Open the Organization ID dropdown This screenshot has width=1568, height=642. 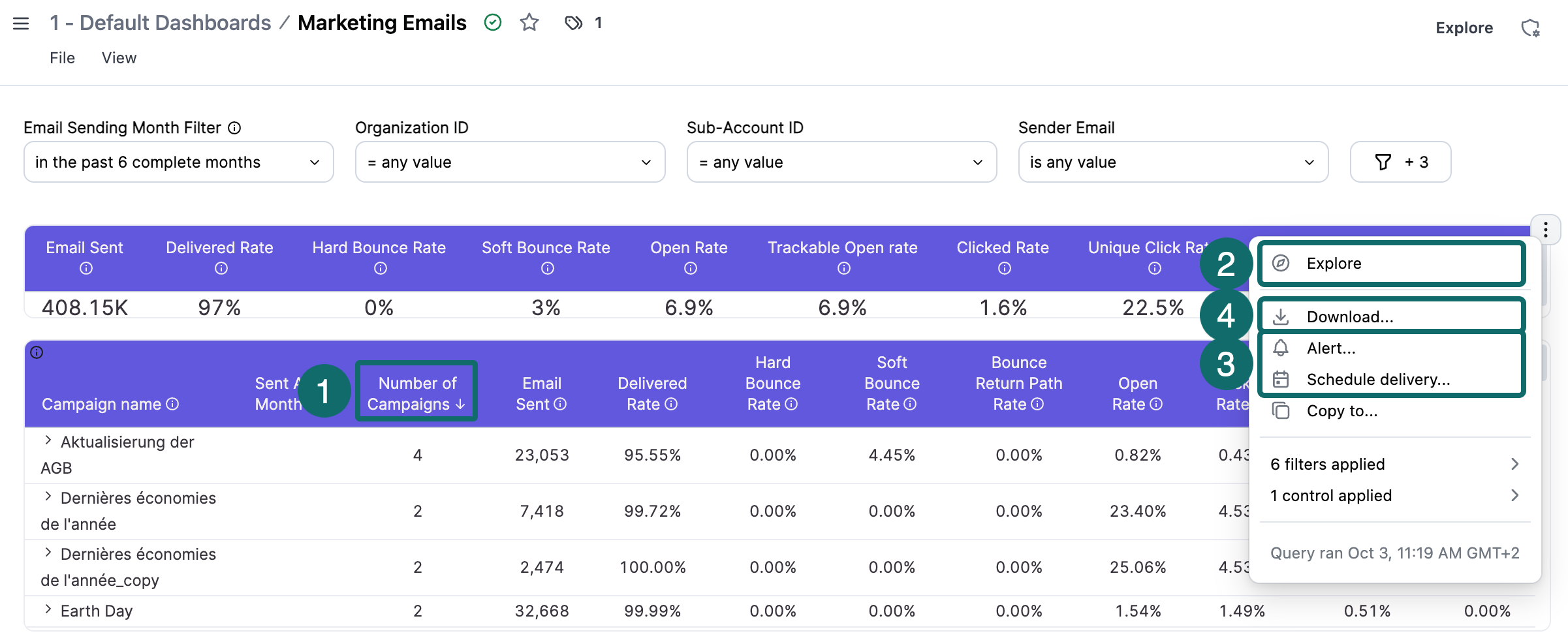[510, 162]
